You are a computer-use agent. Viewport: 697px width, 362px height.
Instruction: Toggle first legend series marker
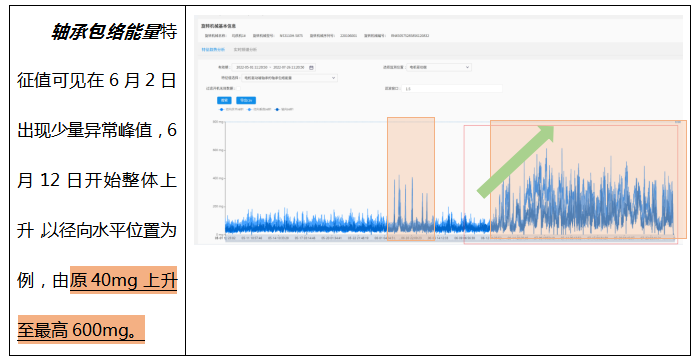click(221, 109)
